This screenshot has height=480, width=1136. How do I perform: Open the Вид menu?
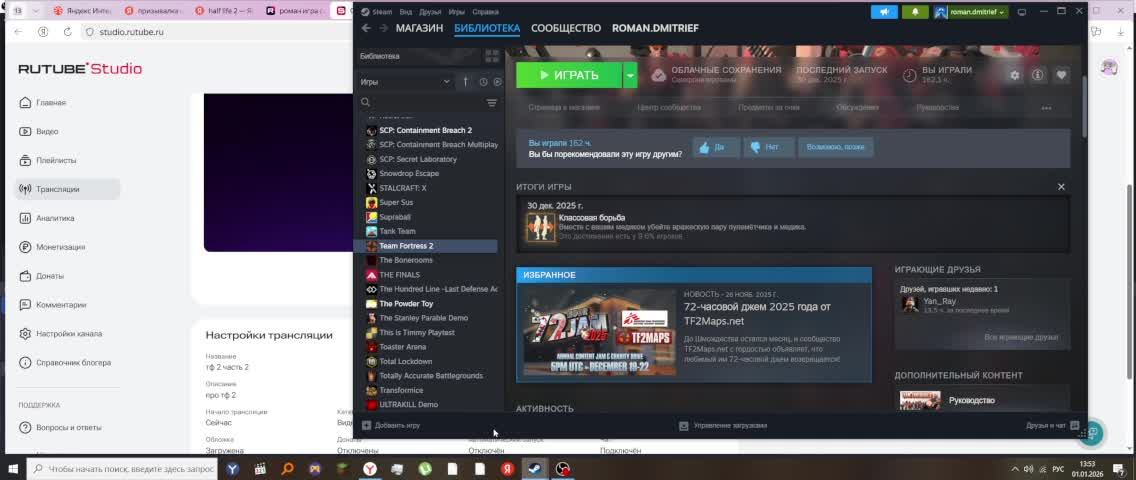pyautogui.click(x=406, y=12)
